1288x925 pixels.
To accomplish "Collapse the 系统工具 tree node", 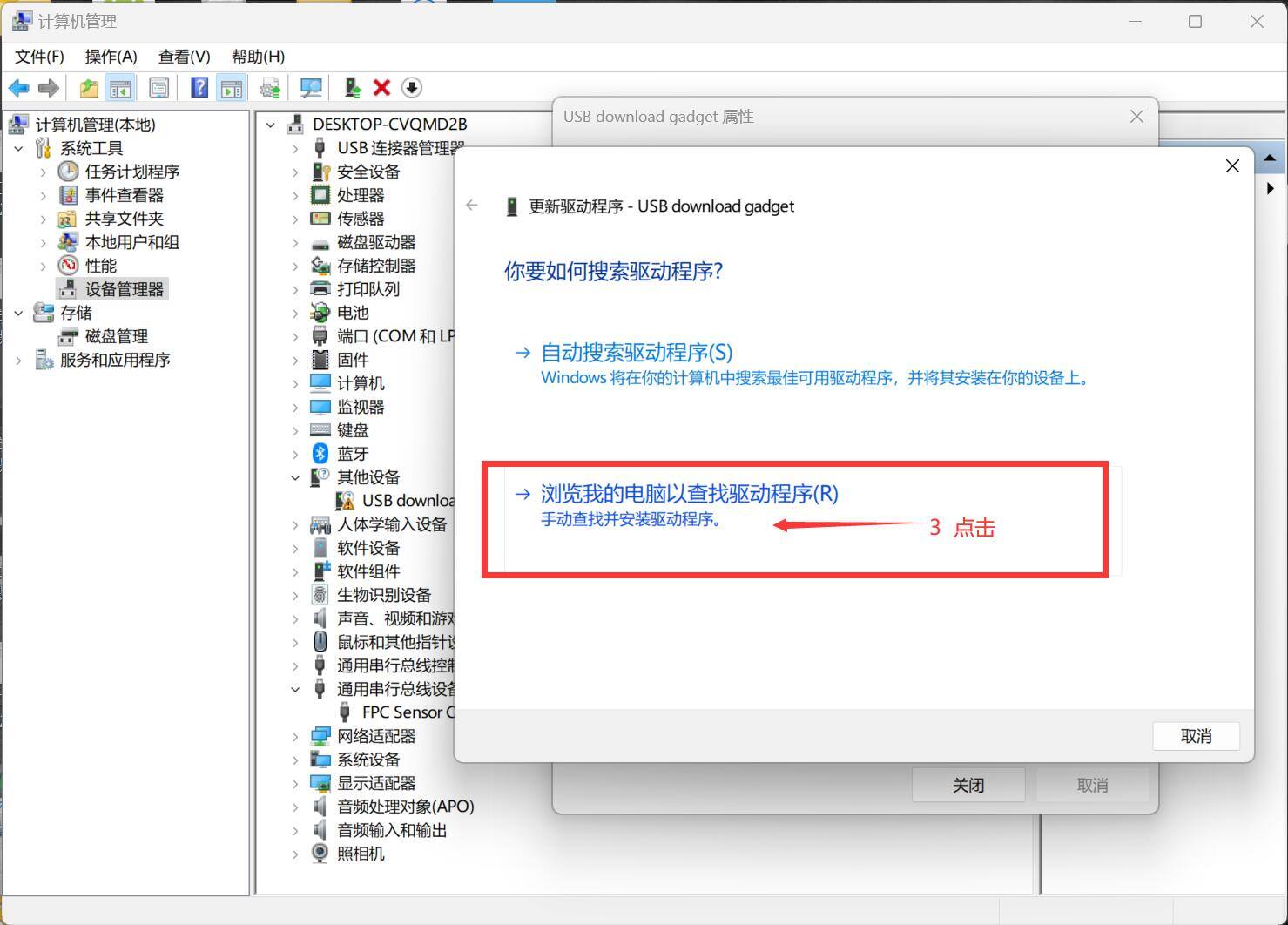I will coord(19,149).
